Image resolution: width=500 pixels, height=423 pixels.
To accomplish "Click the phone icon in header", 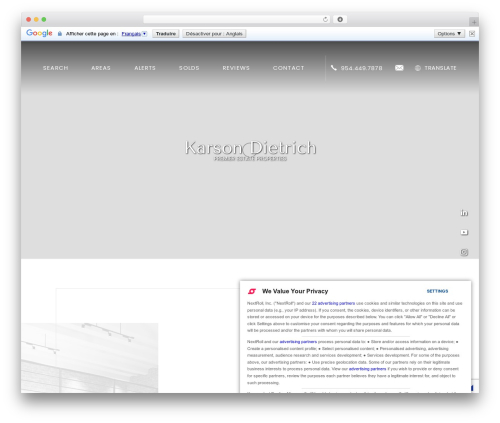I will pyautogui.click(x=333, y=68).
